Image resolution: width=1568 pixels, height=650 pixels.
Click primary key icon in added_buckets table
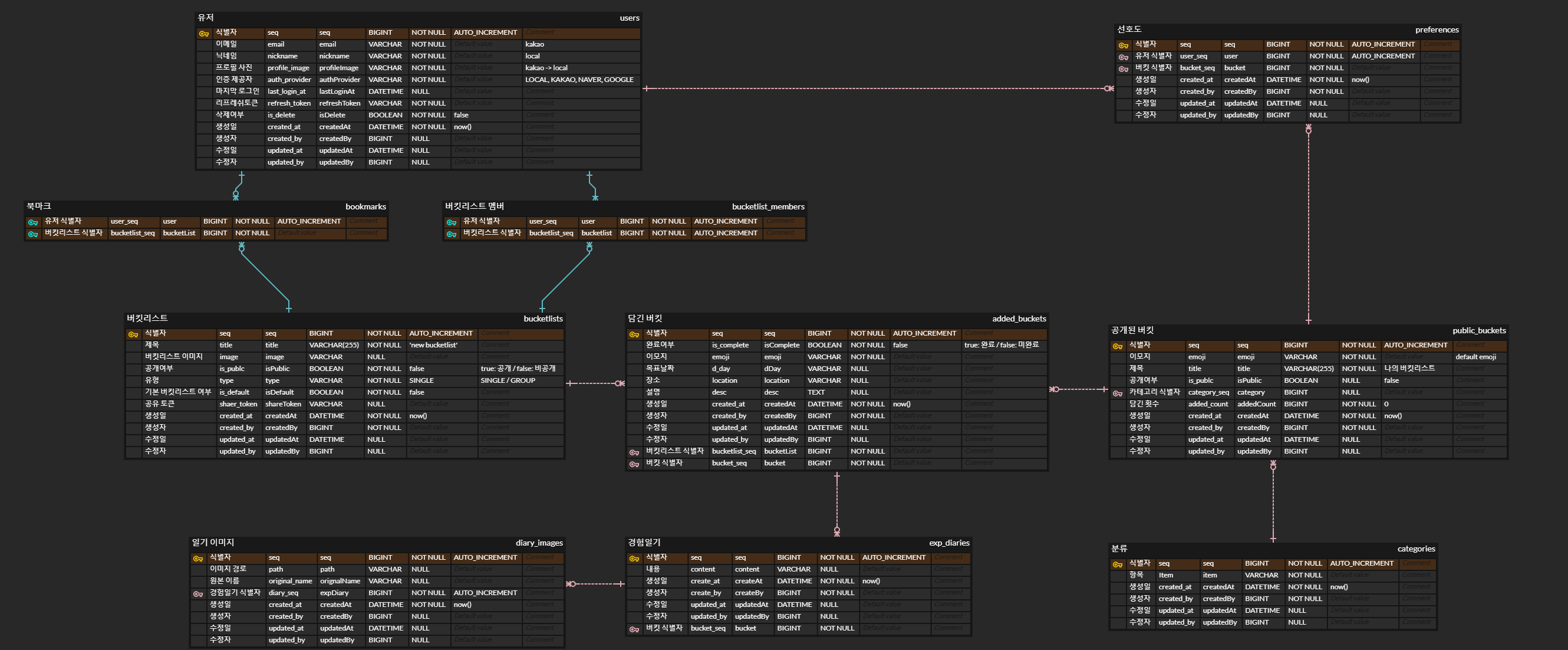pyautogui.click(x=634, y=334)
